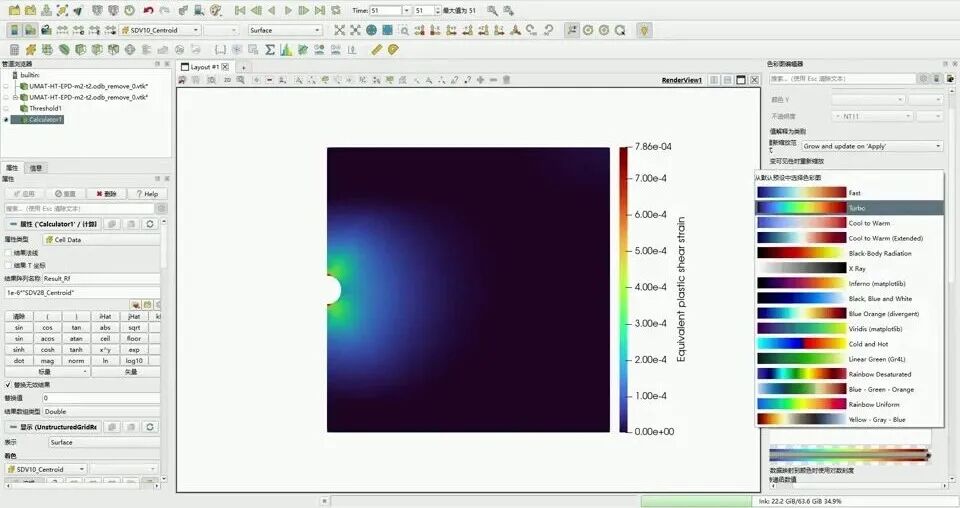The height and width of the screenshot is (508, 960).
Task: Check the 结果 T 坐标 checkbox
Action: (9, 265)
